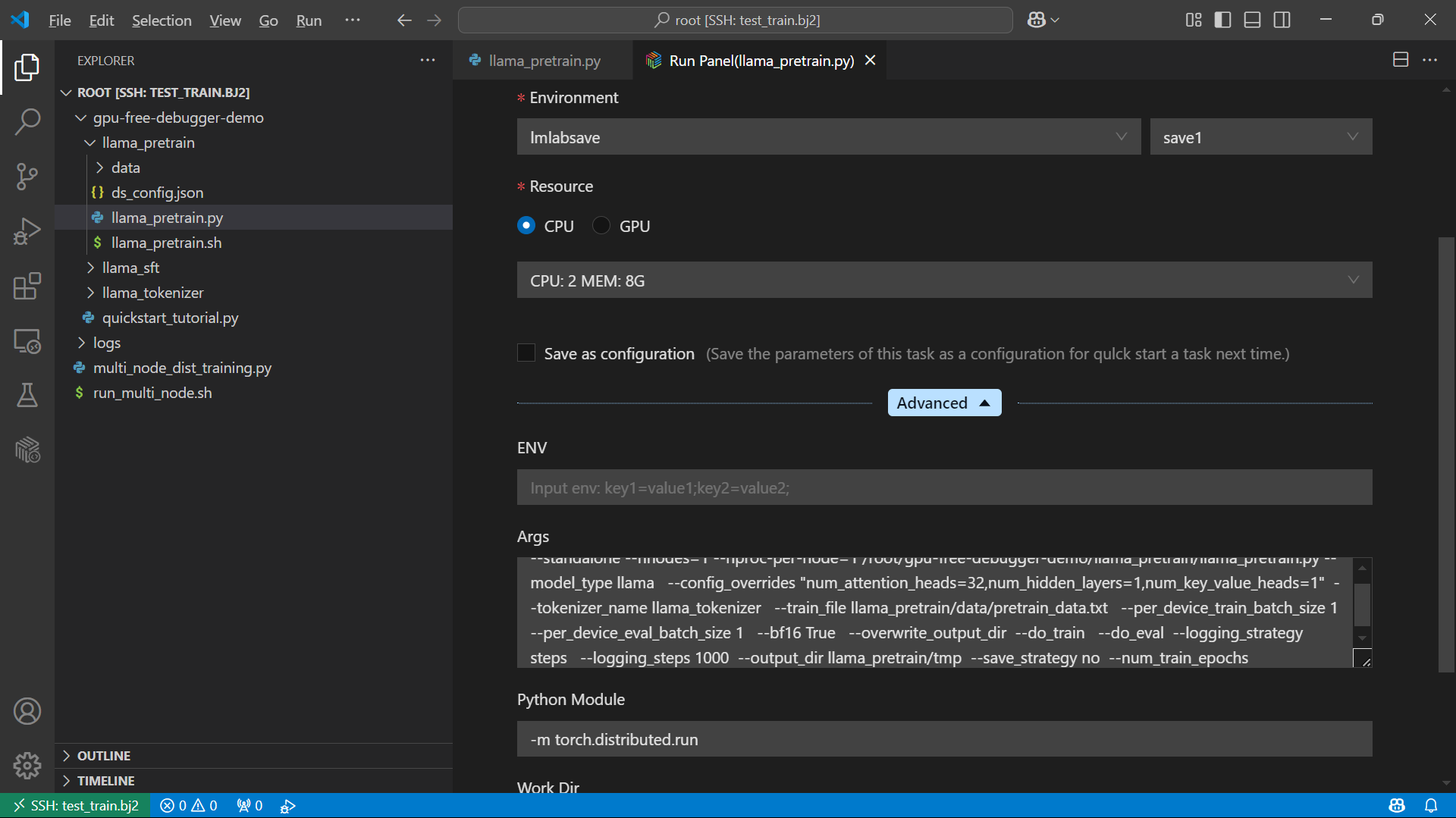Open the Remote Explorer view
The height and width of the screenshot is (818, 1456).
(x=27, y=341)
